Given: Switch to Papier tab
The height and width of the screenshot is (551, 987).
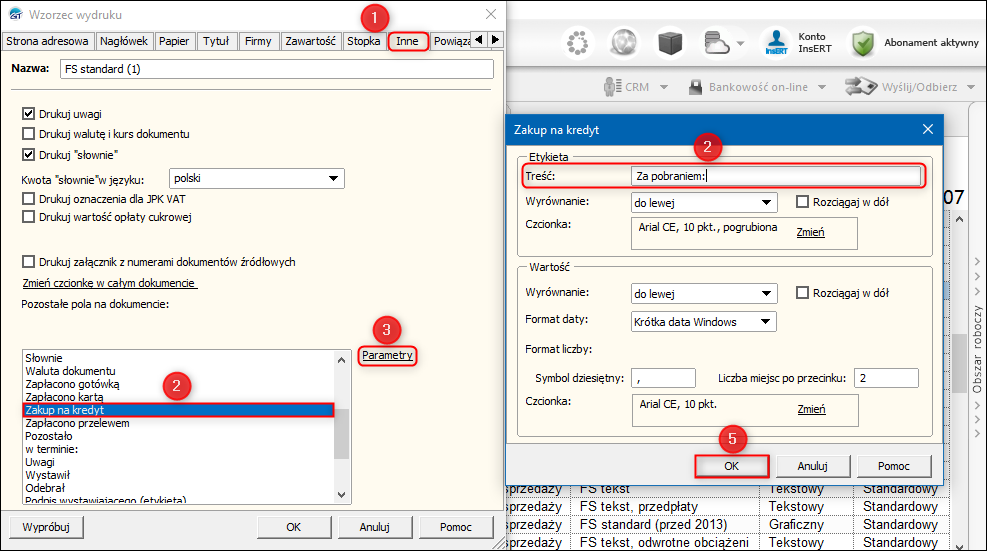Looking at the screenshot, I should [174, 41].
